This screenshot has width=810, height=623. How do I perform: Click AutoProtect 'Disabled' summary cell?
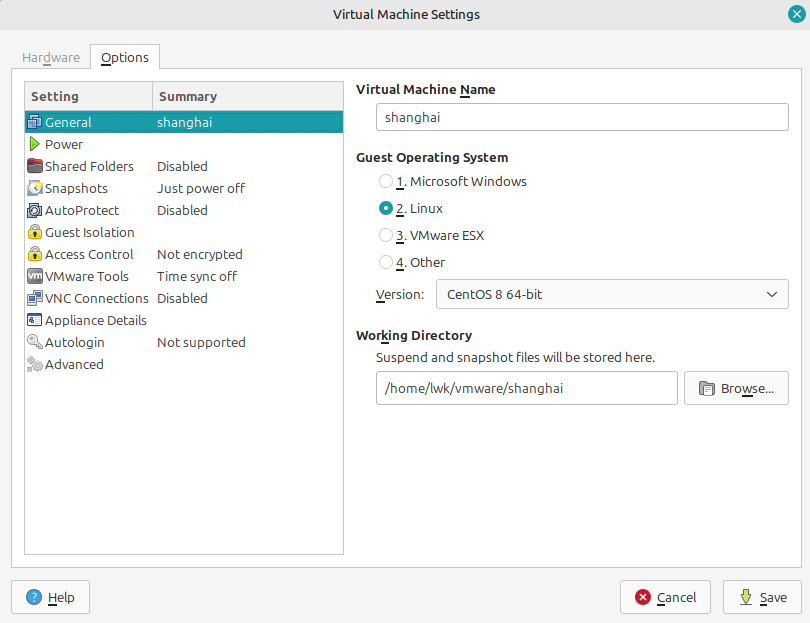click(182, 210)
